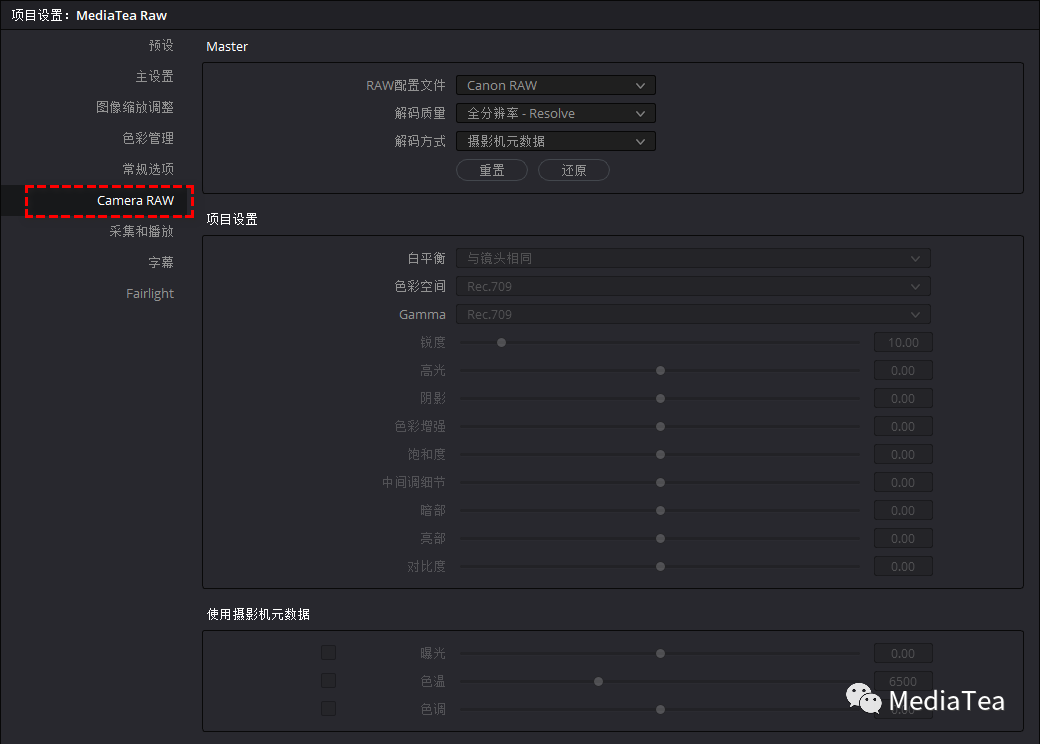This screenshot has width=1040, height=744.
Task: Open the 预设 settings page
Action: (x=161, y=45)
